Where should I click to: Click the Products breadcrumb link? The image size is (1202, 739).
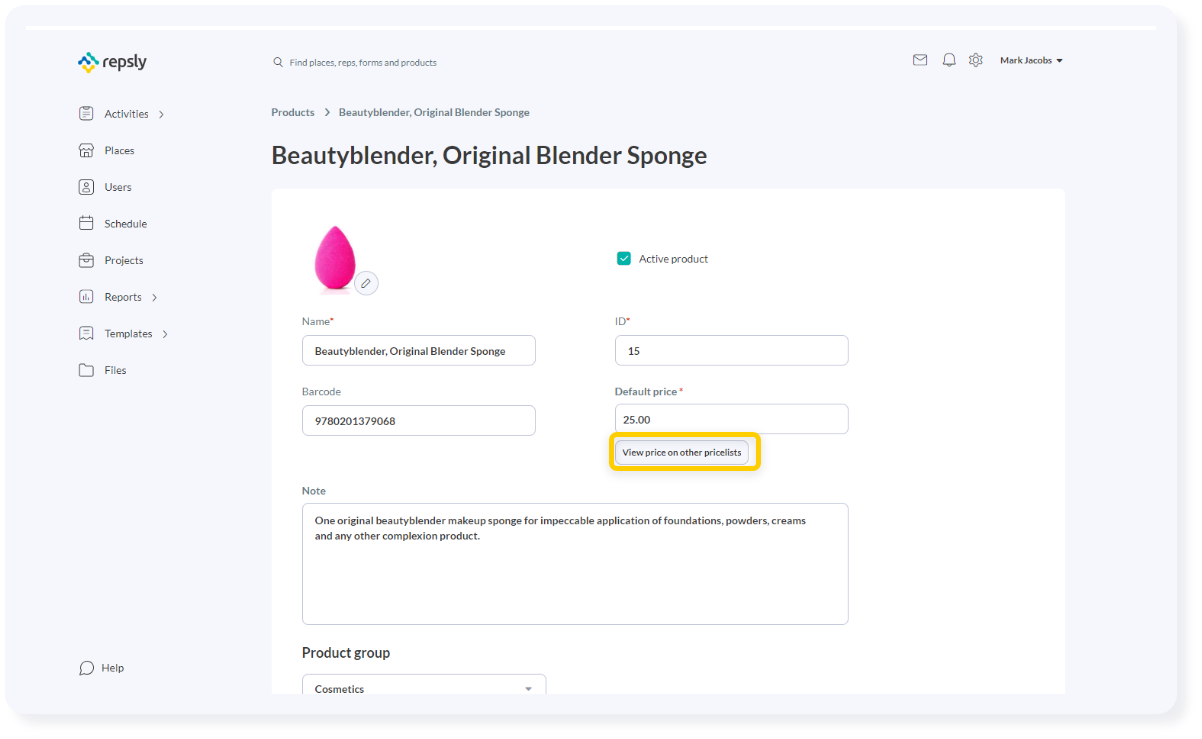[x=293, y=112]
